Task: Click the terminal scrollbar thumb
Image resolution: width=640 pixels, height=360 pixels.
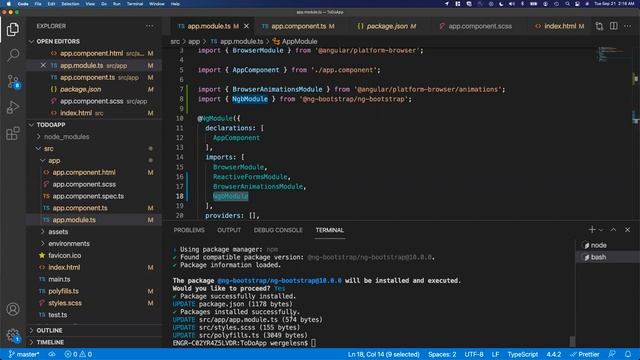Action: 573,341
